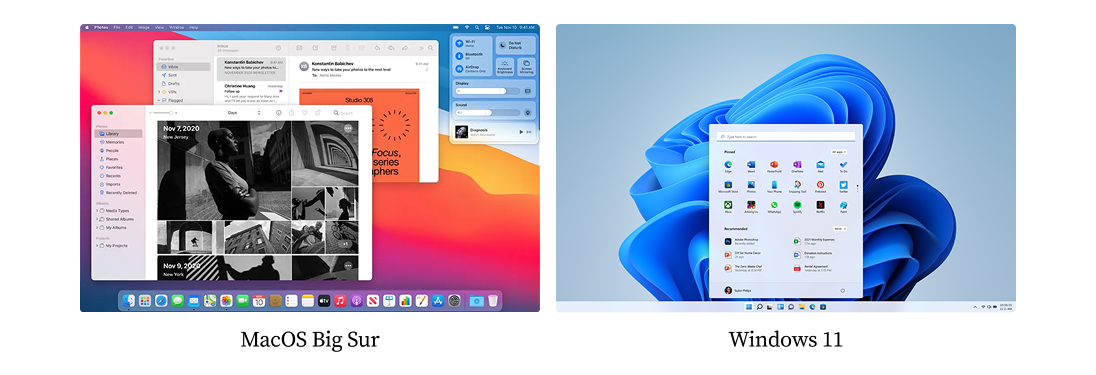This screenshot has height=375, width=1096.
Task: Open Messages in the macOS Dock
Action: 178,300
